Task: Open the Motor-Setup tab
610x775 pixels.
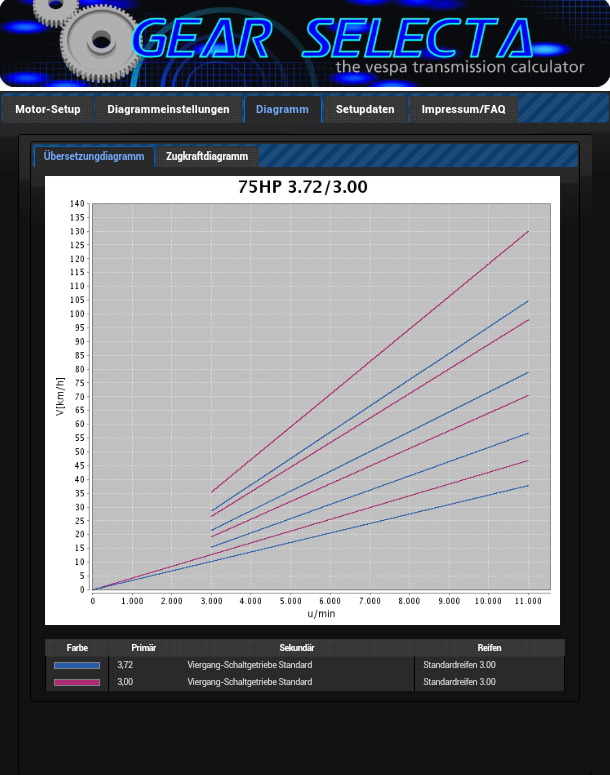Action: point(48,110)
